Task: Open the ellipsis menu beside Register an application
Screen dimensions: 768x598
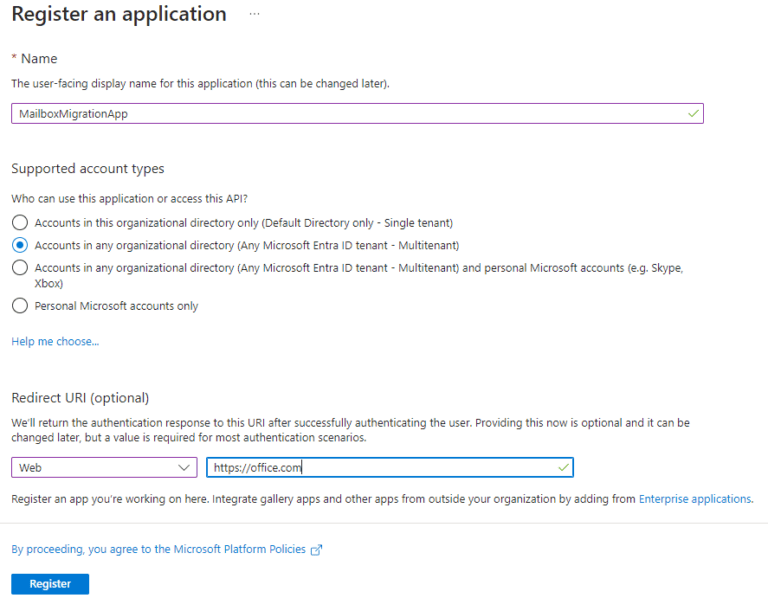Action: click(x=254, y=14)
